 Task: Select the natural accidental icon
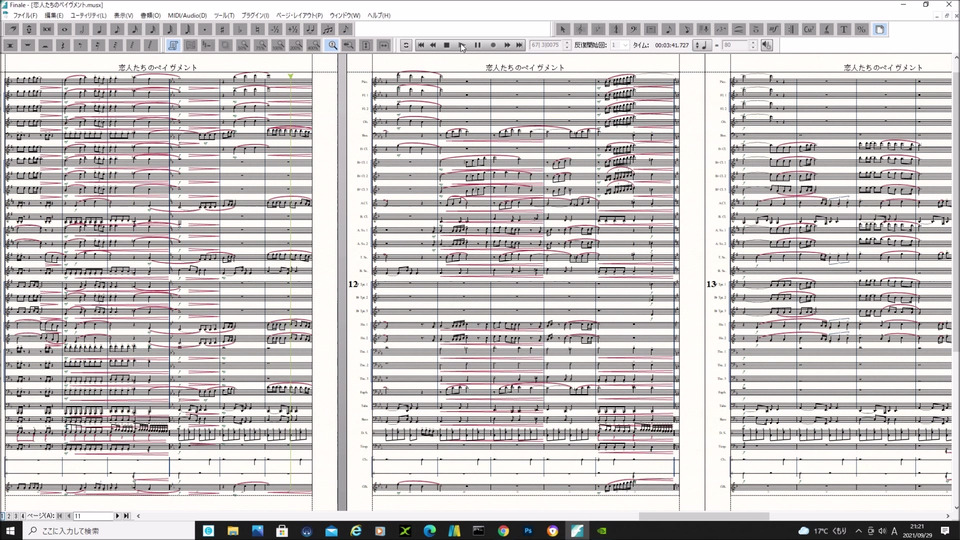[x=258, y=29]
